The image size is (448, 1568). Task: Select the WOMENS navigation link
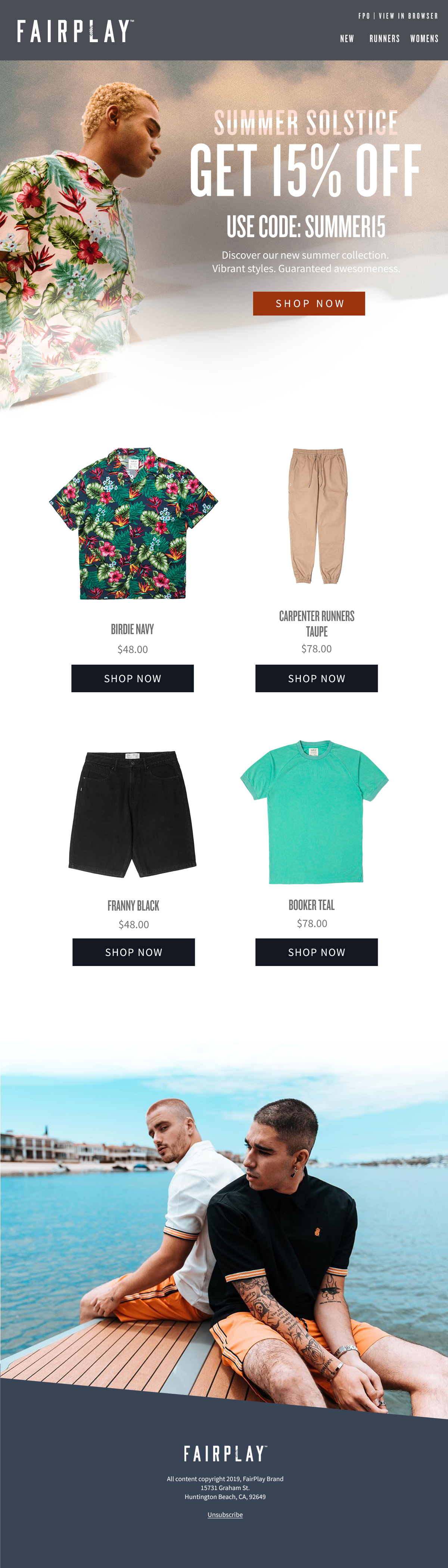[424, 38]
